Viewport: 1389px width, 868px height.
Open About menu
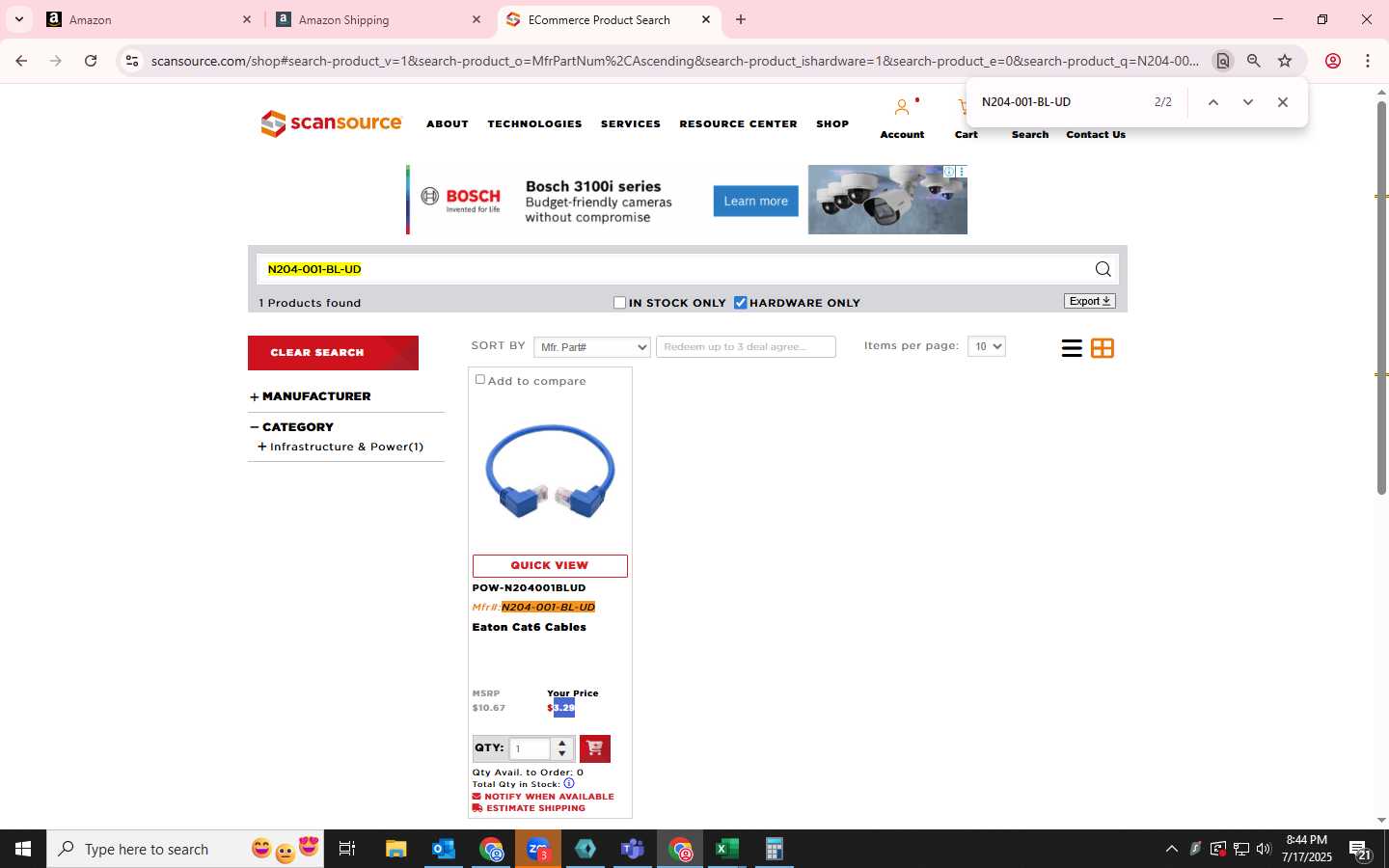coord(448,124)
